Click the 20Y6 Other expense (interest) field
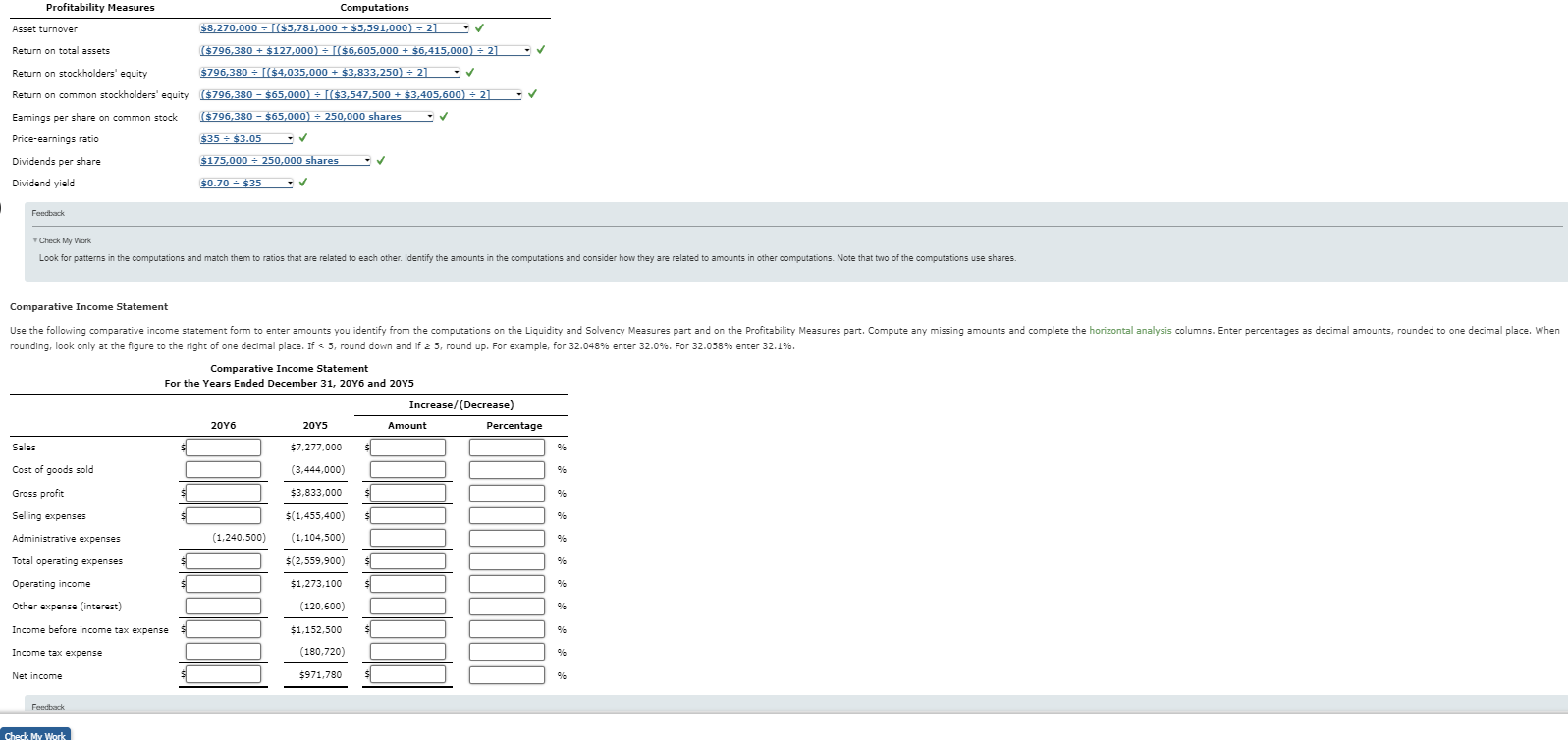 tap(224, 607)
